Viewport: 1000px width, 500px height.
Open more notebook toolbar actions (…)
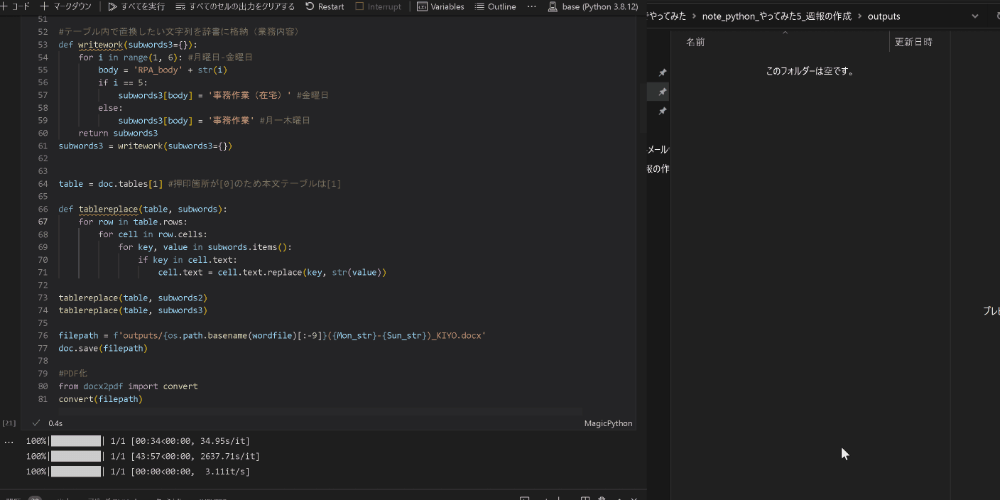[532, 6]
